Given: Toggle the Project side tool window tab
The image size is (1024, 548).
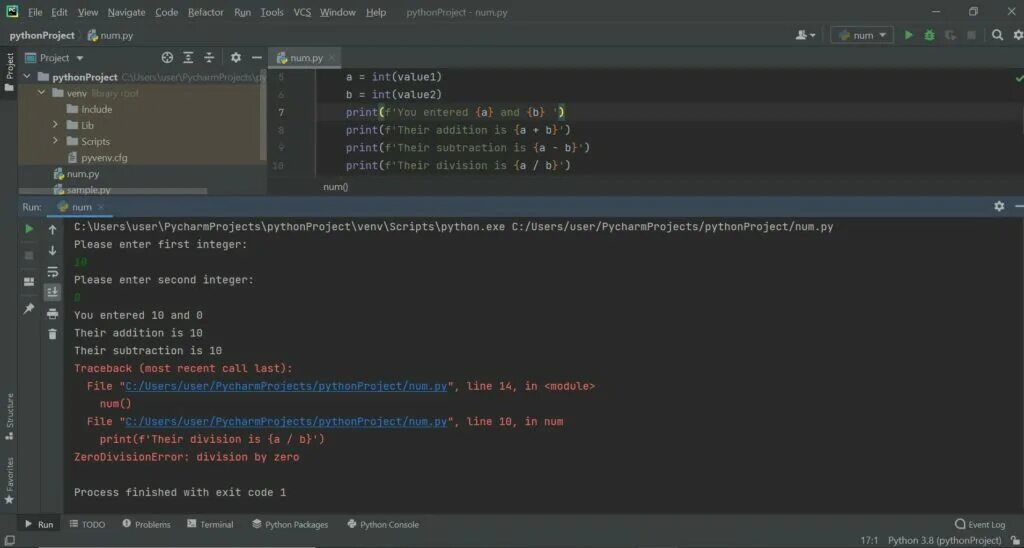Looking at the screenshot, I should pos(9,72).
